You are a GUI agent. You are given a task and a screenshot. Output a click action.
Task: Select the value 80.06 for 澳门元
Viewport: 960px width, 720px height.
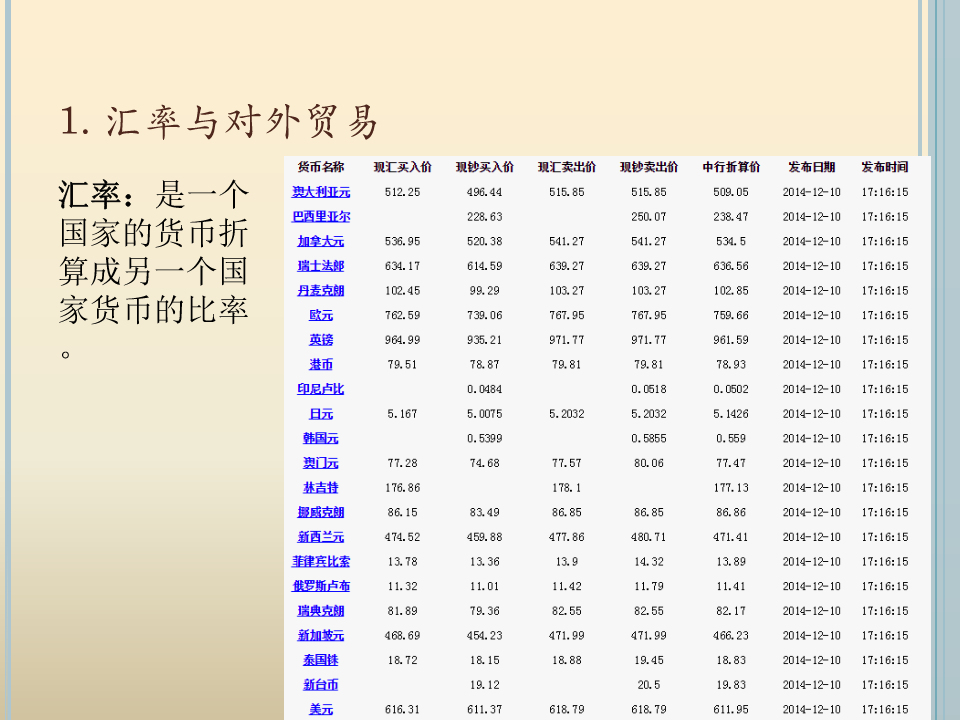(648, 463)
